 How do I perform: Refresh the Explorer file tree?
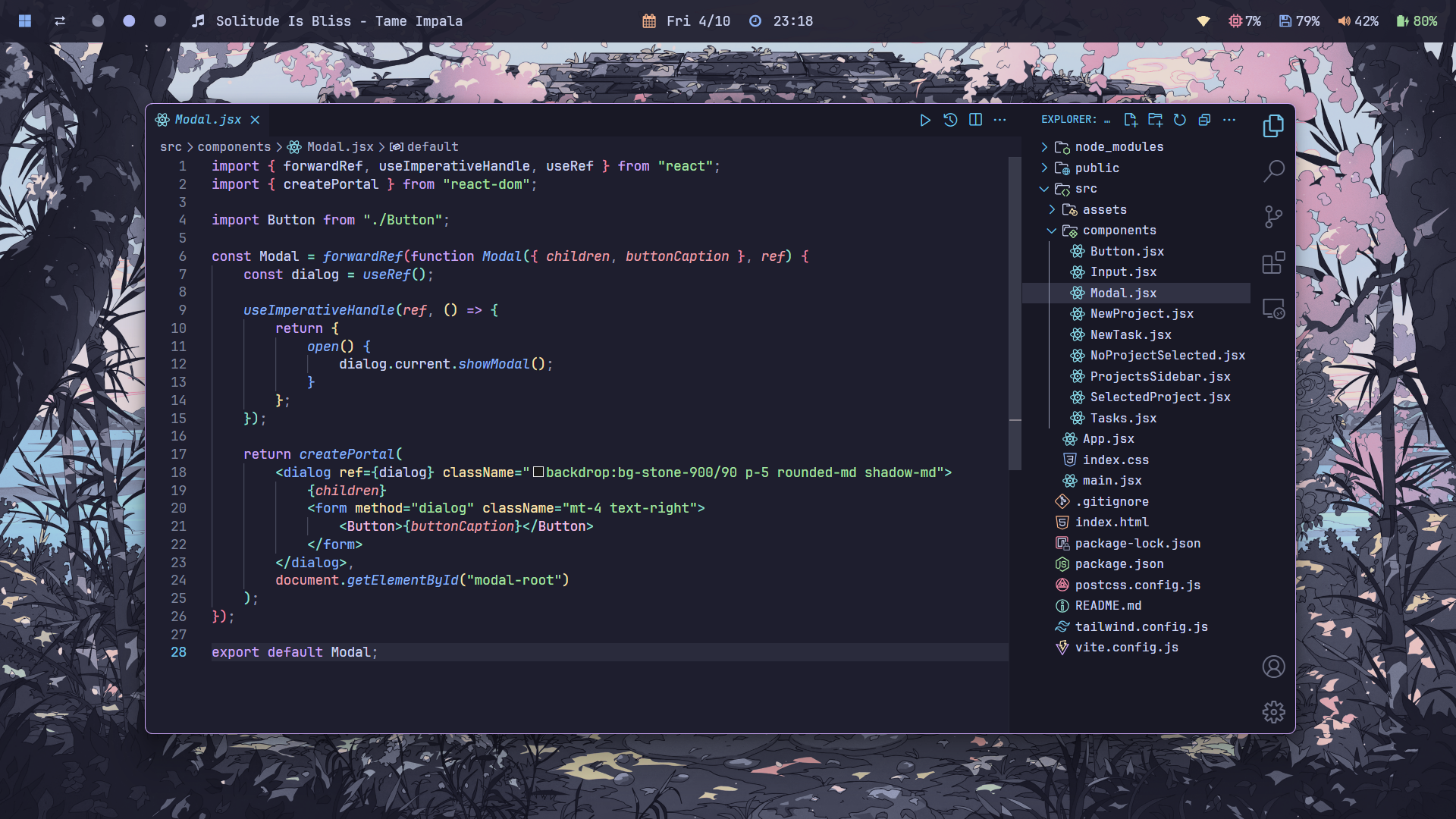pyautogui.click(x=1180, y=120)
